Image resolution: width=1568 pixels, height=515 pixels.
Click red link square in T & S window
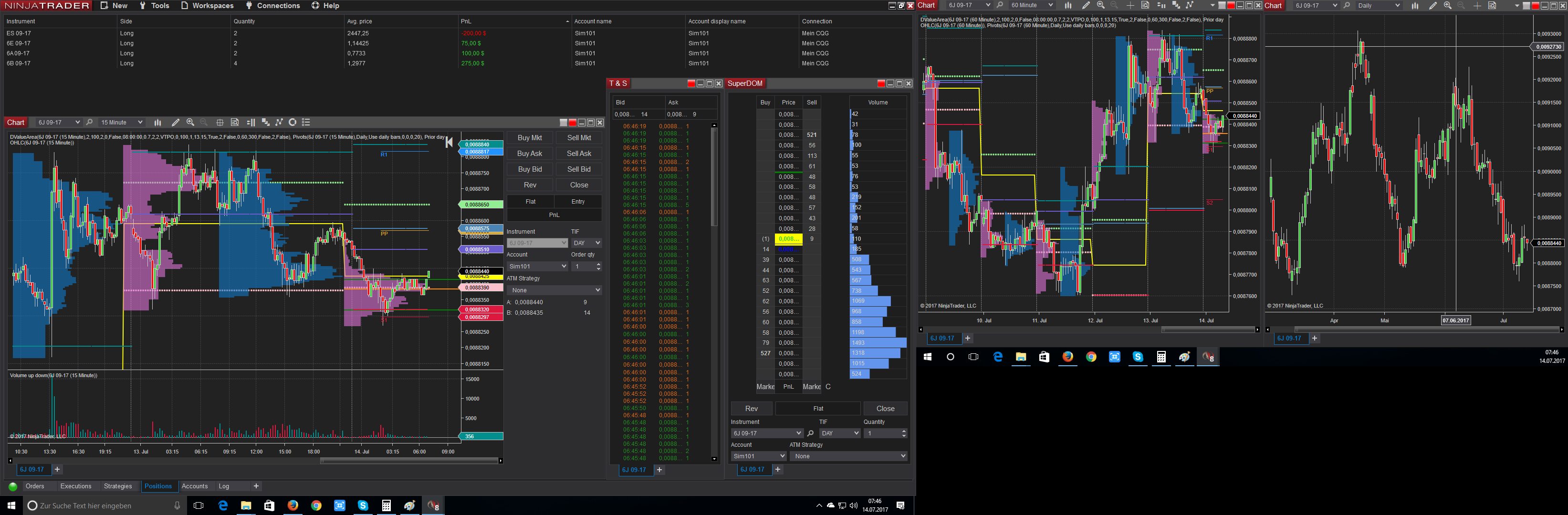pos(691,84)
